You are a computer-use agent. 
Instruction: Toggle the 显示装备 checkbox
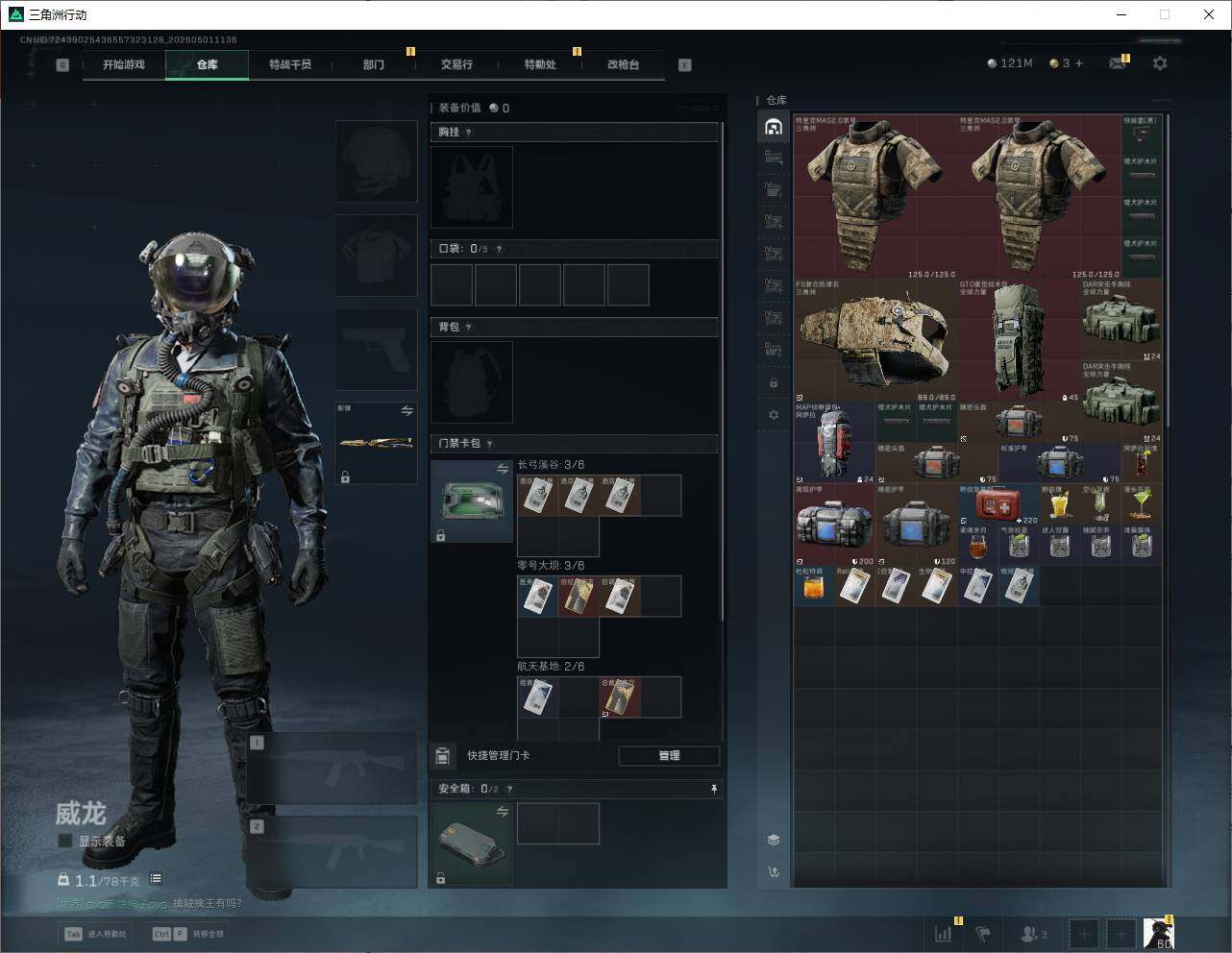[65, 841]
